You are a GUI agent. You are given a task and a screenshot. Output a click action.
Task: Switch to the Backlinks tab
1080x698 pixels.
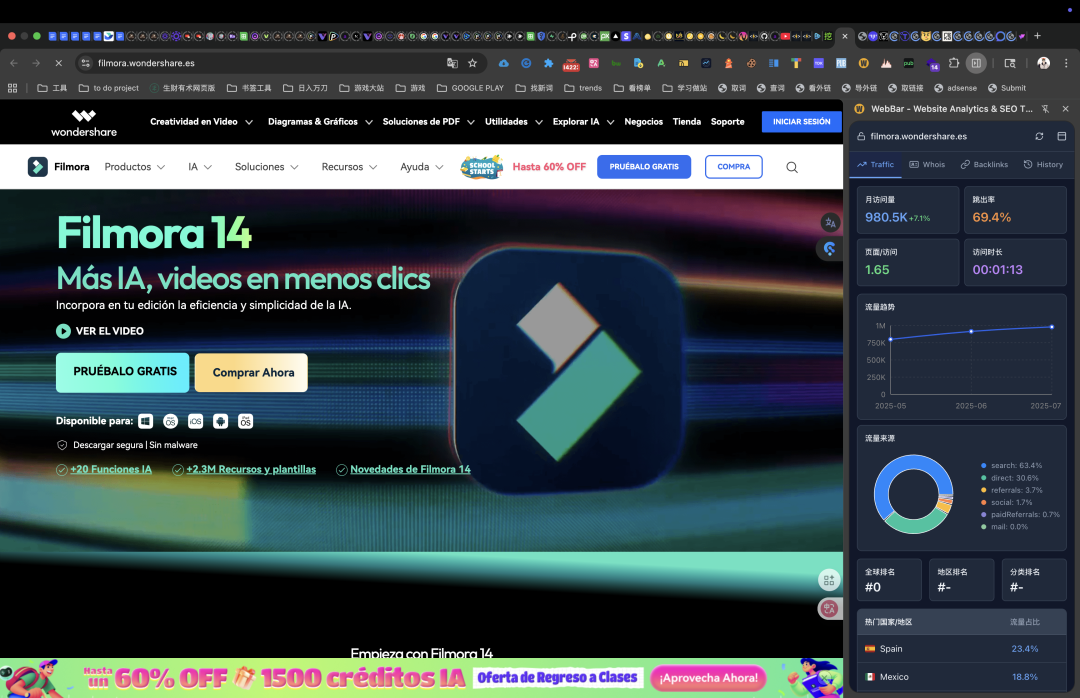point(984,165)
